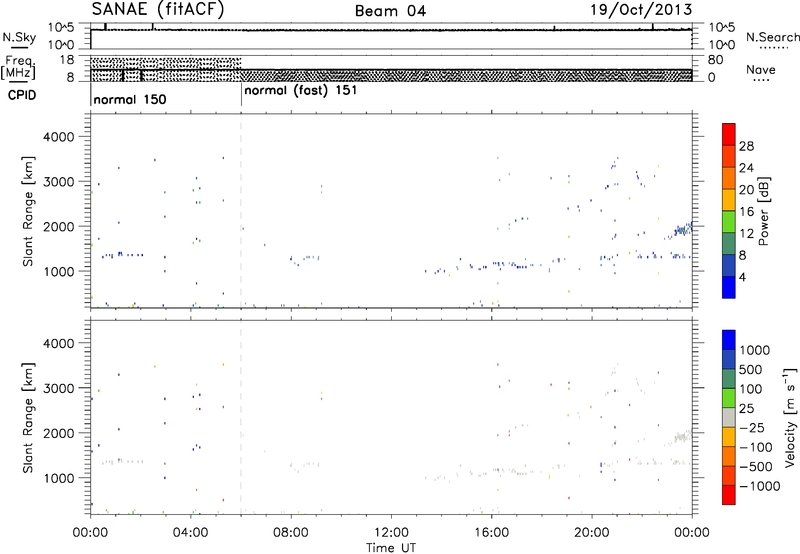Select the 'normal 150' CPID text
This screenshot has height=554, width=800.
point(130,99)
